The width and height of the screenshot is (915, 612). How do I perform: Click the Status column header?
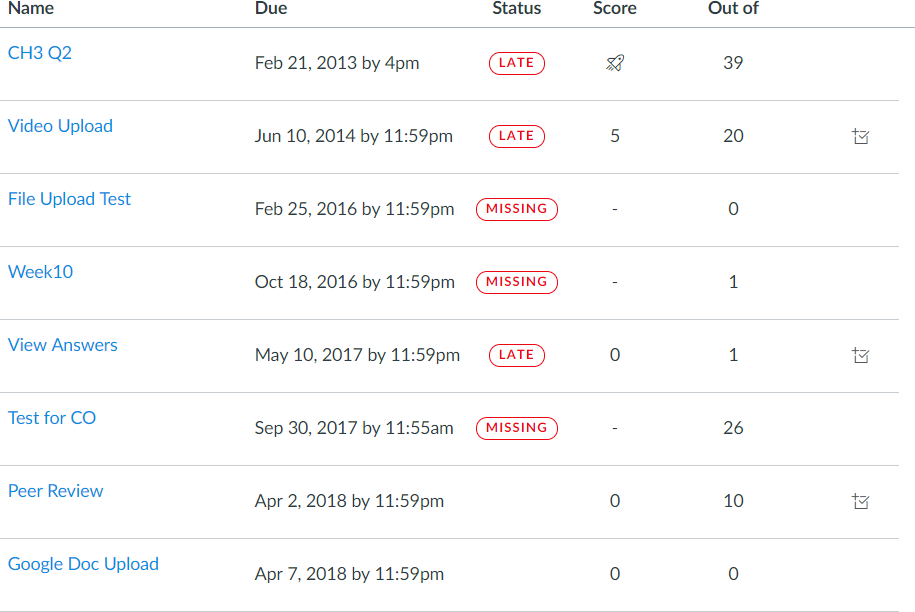tap(516, 9)
